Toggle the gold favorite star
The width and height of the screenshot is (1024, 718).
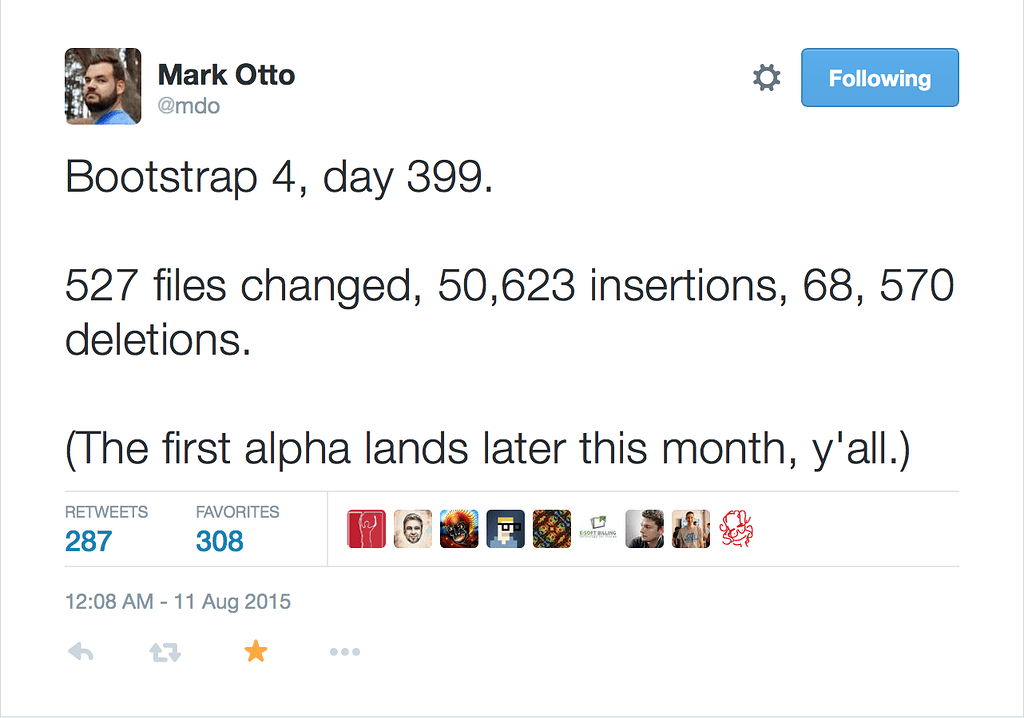pyautogui.click(x=256, y=652)
